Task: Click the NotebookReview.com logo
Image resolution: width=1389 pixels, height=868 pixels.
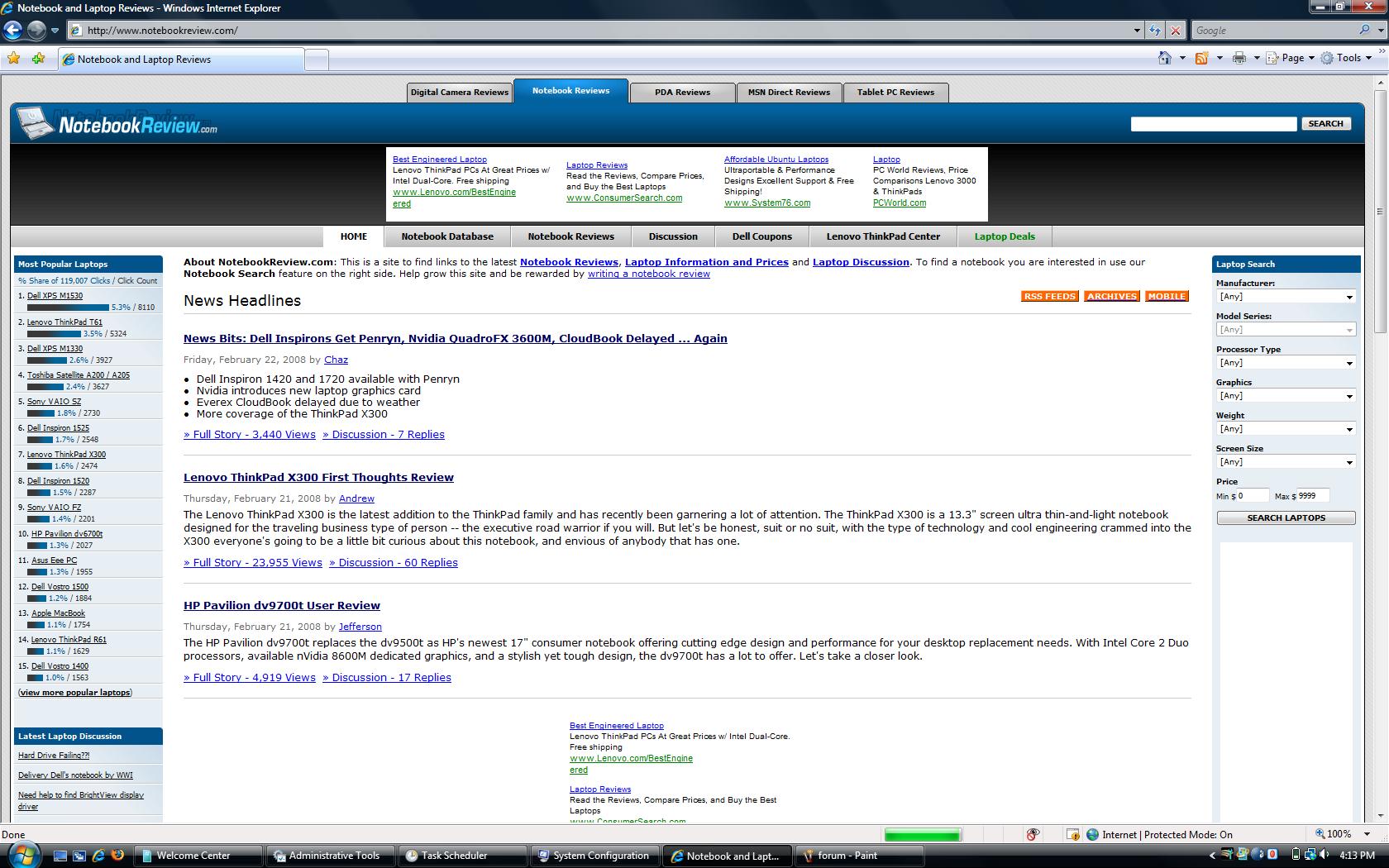Action: 117,124
